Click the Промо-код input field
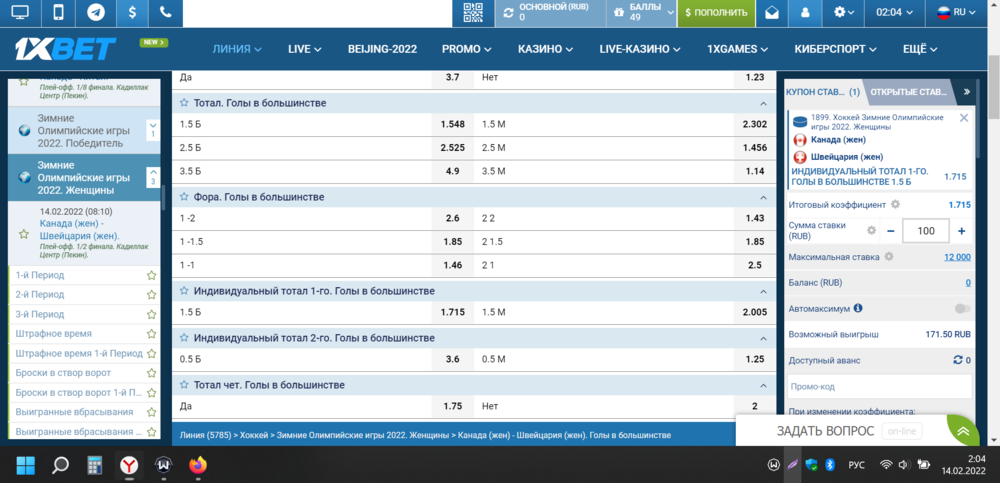The width and height of the screenshot is (1000, 483). 880,387
